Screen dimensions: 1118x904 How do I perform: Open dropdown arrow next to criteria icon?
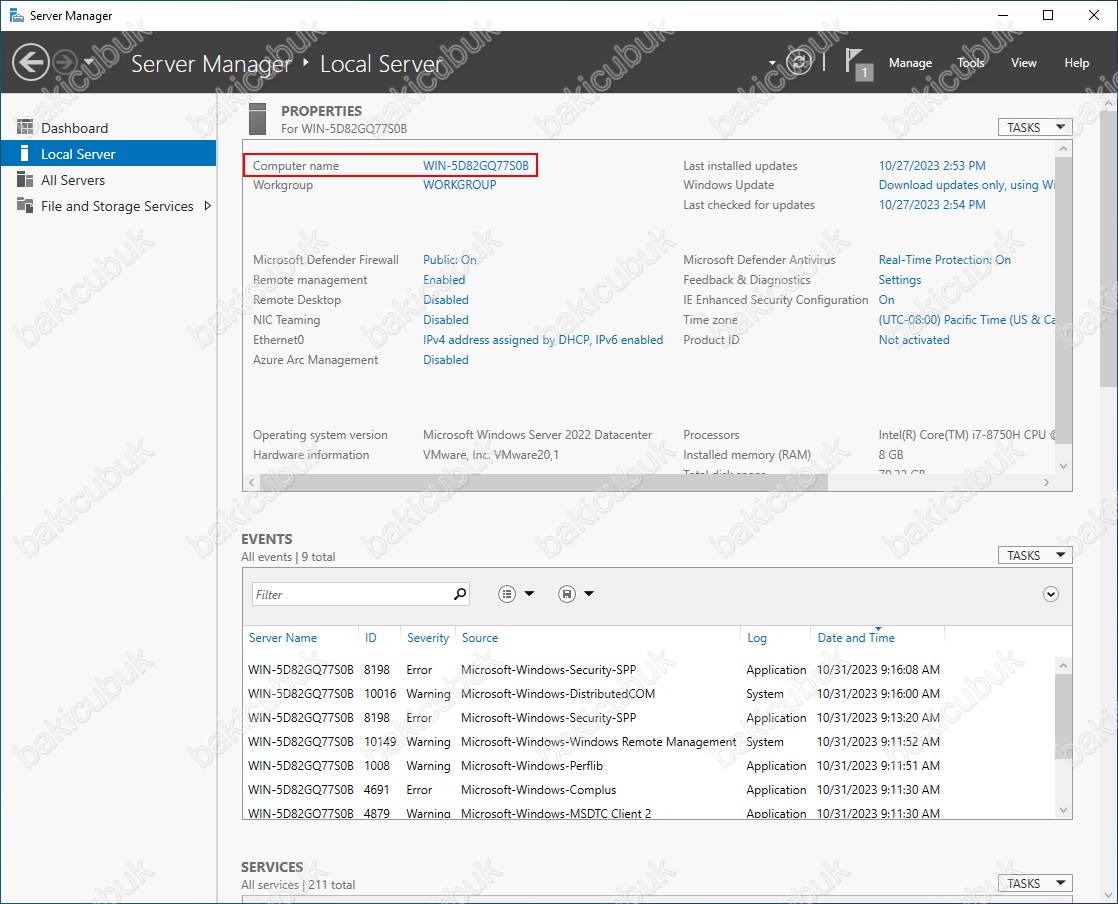[x=529, y=593]
